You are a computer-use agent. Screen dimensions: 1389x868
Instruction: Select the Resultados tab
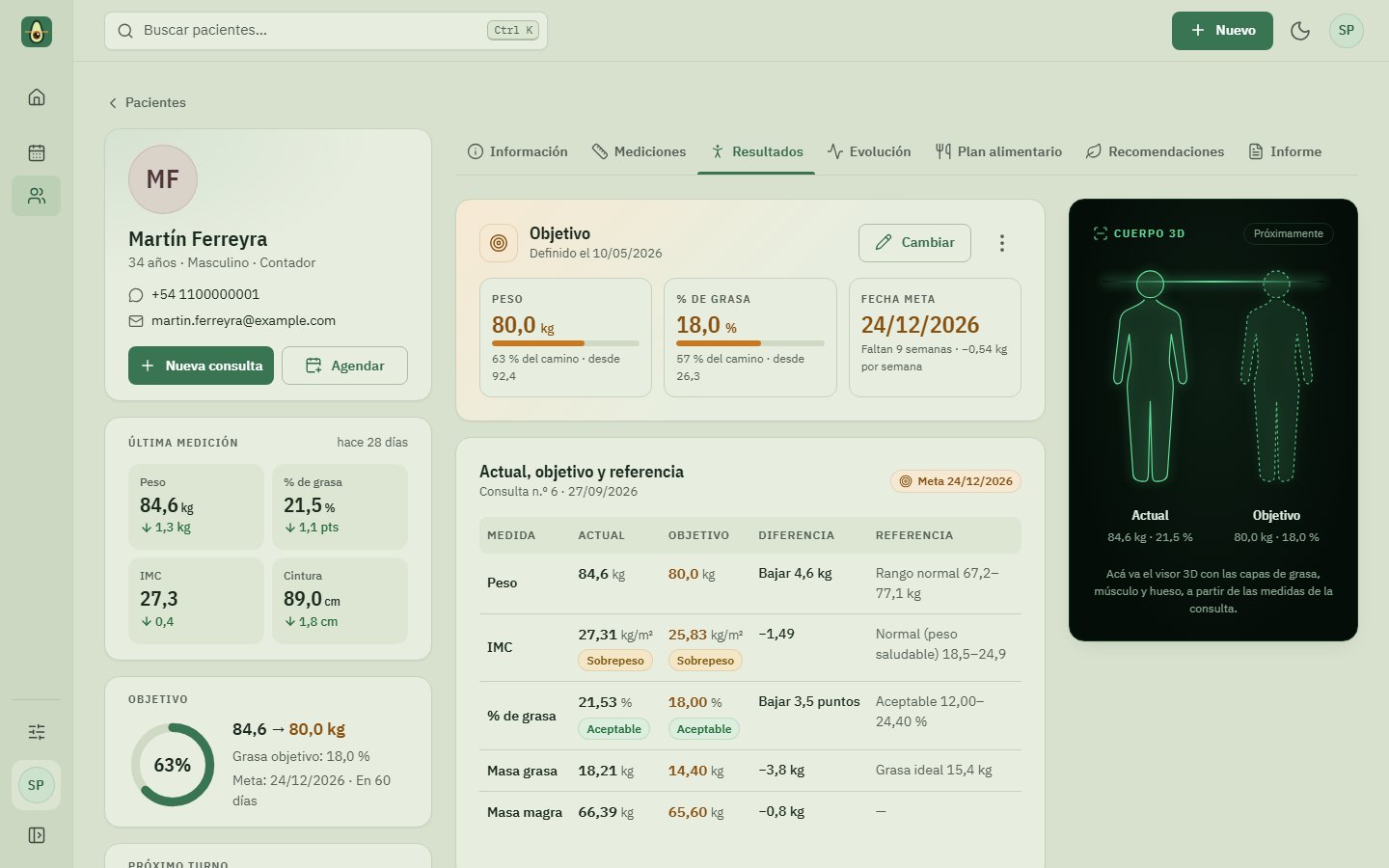756,151
